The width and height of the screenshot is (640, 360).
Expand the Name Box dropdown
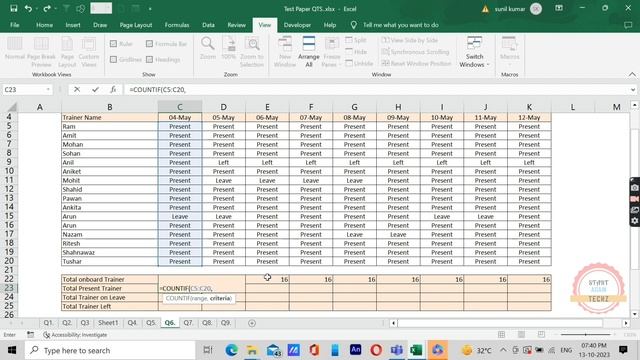click(x=48, y=89)
